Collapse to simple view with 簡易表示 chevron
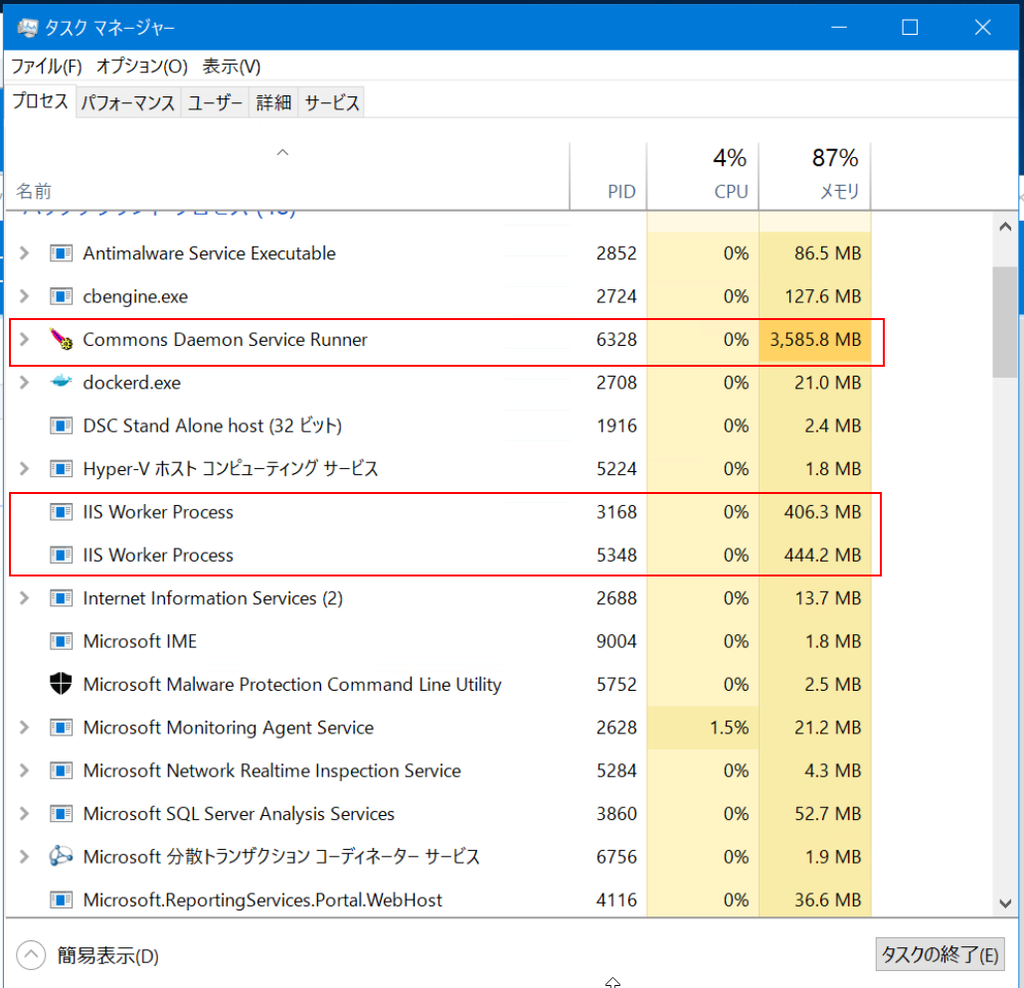Image resolution: width=1024 pixels, height=988 pixels. 31,955
